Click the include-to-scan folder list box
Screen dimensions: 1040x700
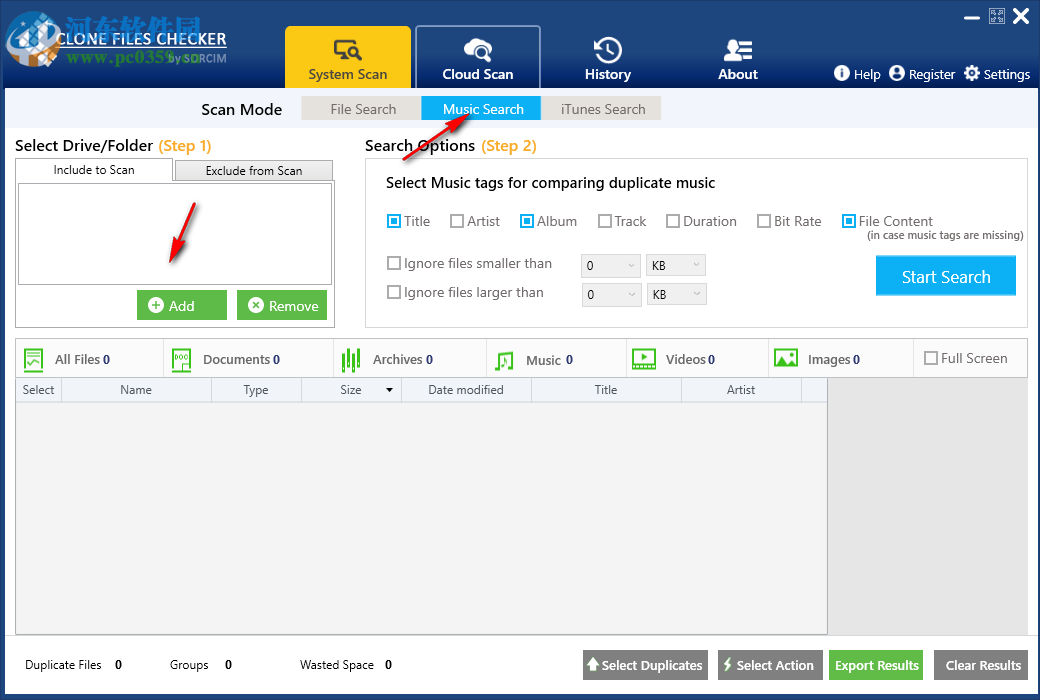[175, 234]
